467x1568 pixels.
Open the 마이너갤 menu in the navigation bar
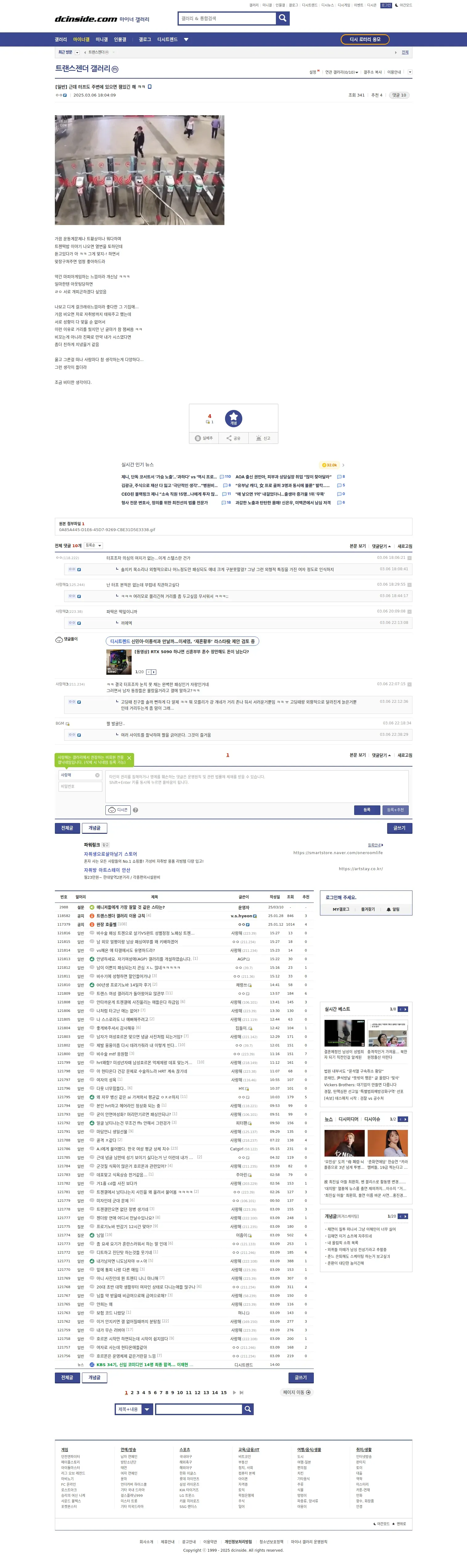(x=81, y=39)
